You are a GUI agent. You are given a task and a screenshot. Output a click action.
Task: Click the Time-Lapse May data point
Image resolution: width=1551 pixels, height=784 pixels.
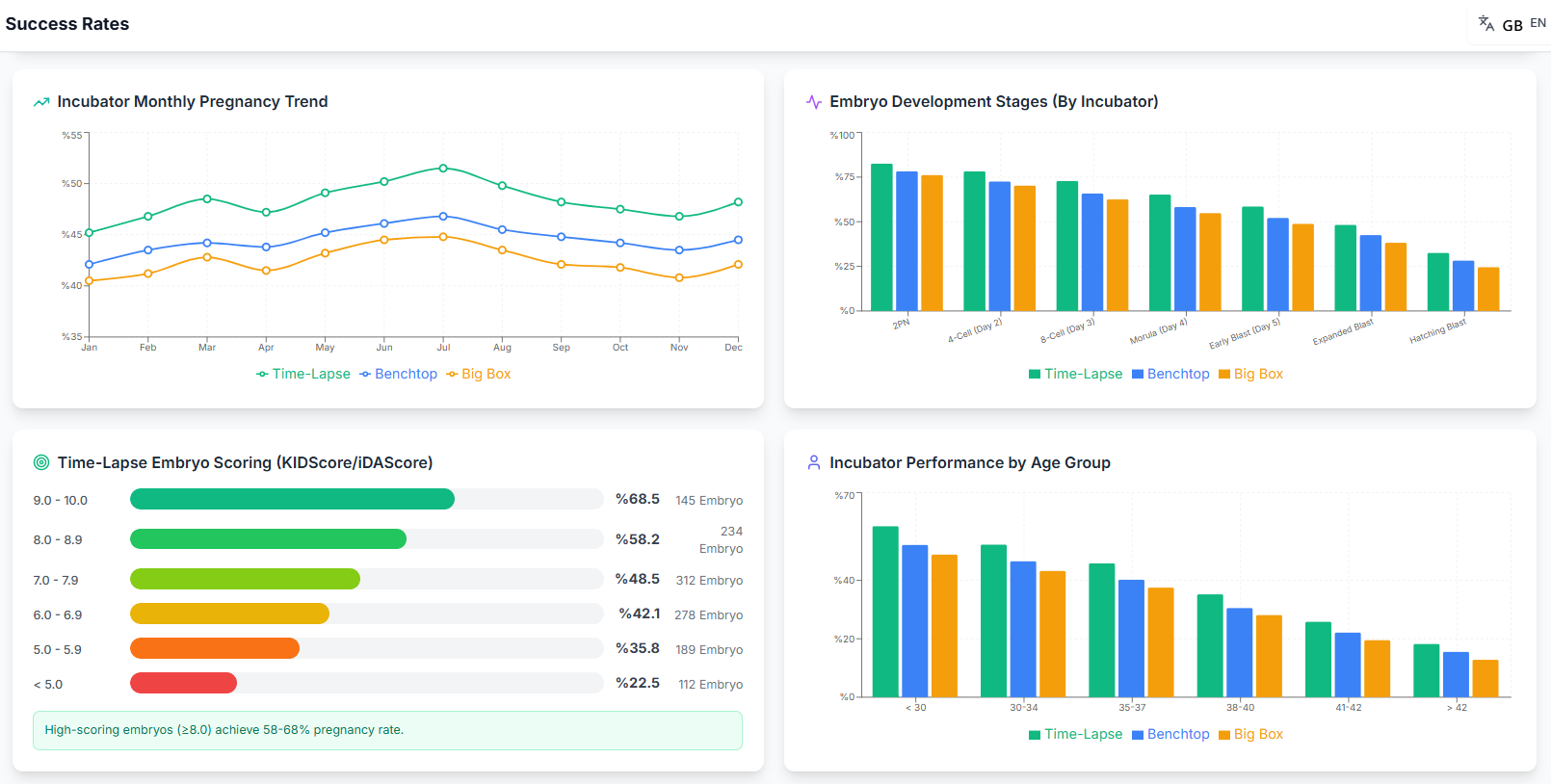pyautogui.click(x=325, y=193)
